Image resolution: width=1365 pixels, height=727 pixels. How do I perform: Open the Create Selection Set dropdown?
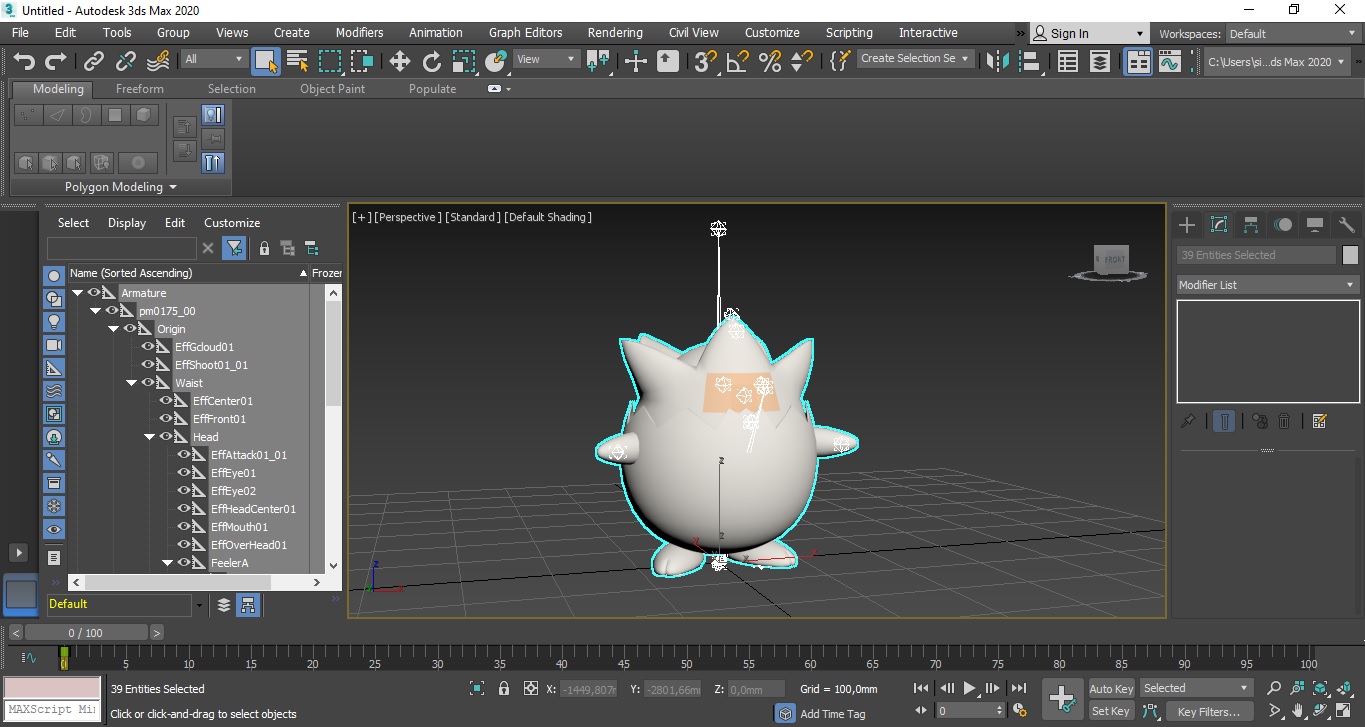coord(915,59)
